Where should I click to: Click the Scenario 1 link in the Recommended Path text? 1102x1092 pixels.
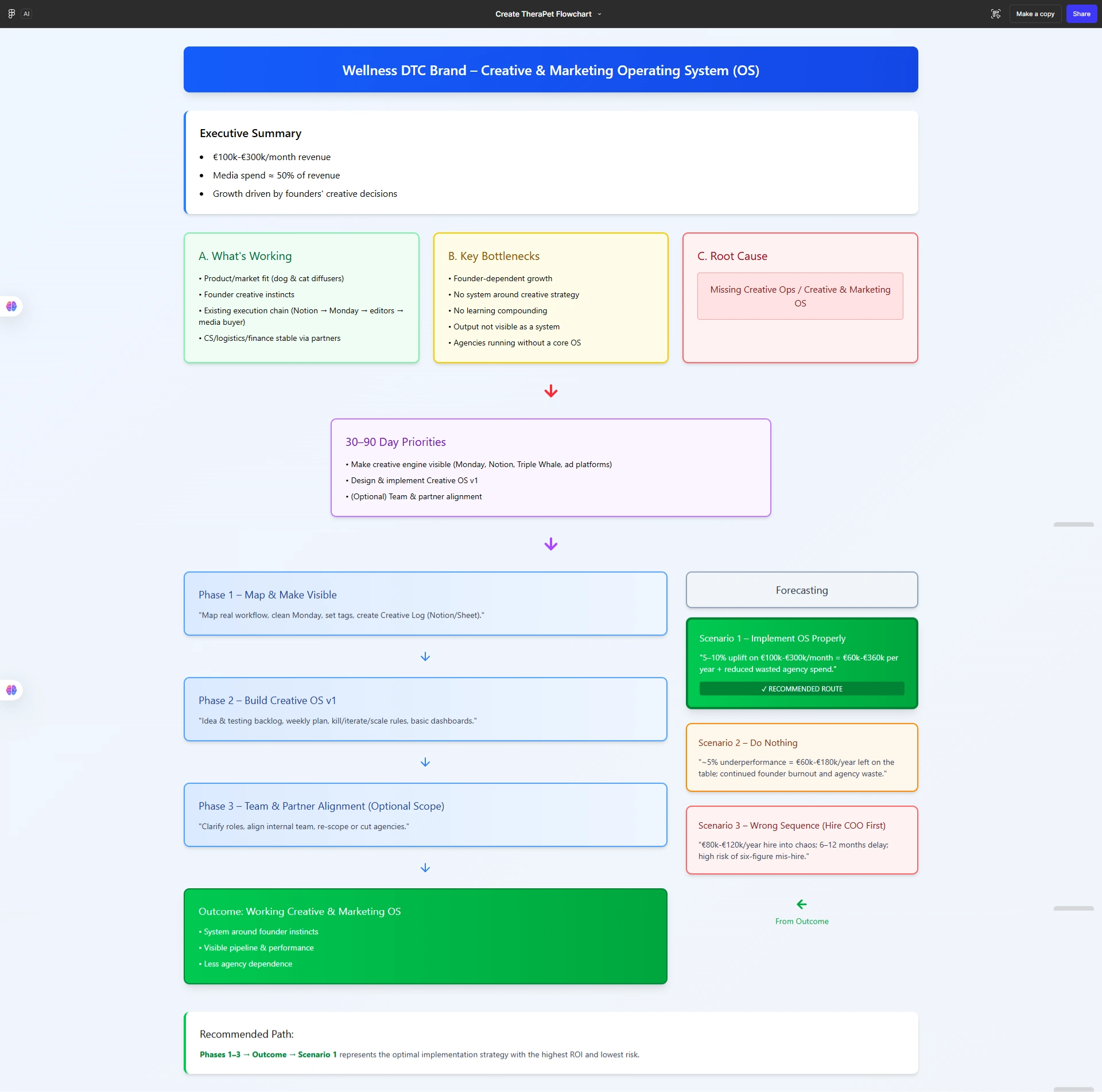[317, 1055]
